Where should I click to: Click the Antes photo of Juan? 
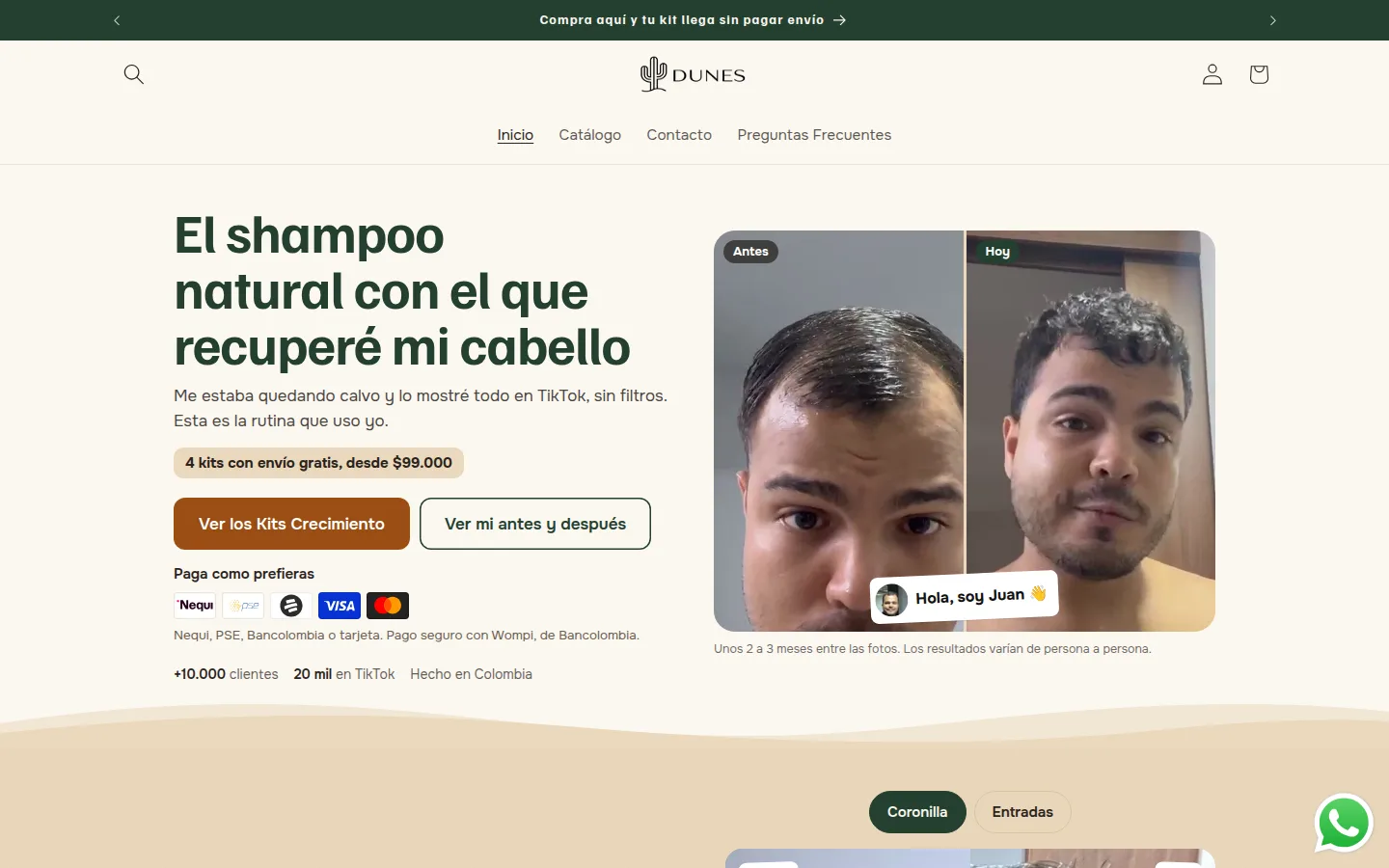[838, 431]
